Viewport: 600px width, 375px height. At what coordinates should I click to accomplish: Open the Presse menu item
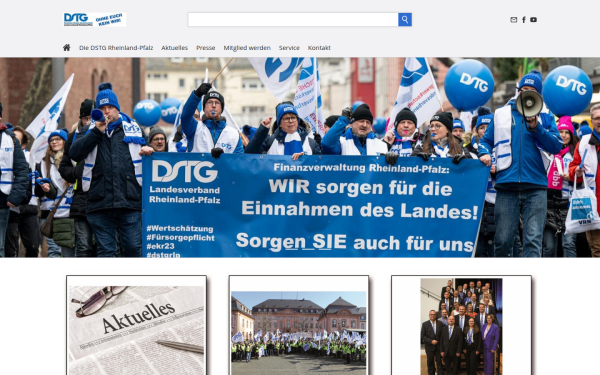205,48
